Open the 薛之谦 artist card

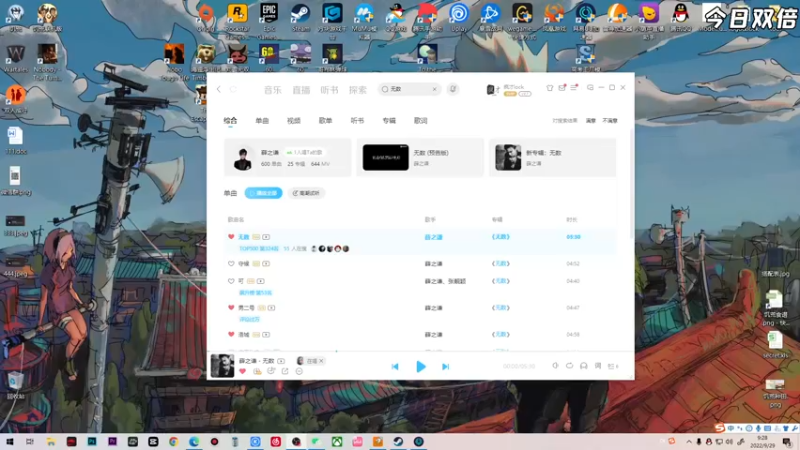click(x=288, y=157)
